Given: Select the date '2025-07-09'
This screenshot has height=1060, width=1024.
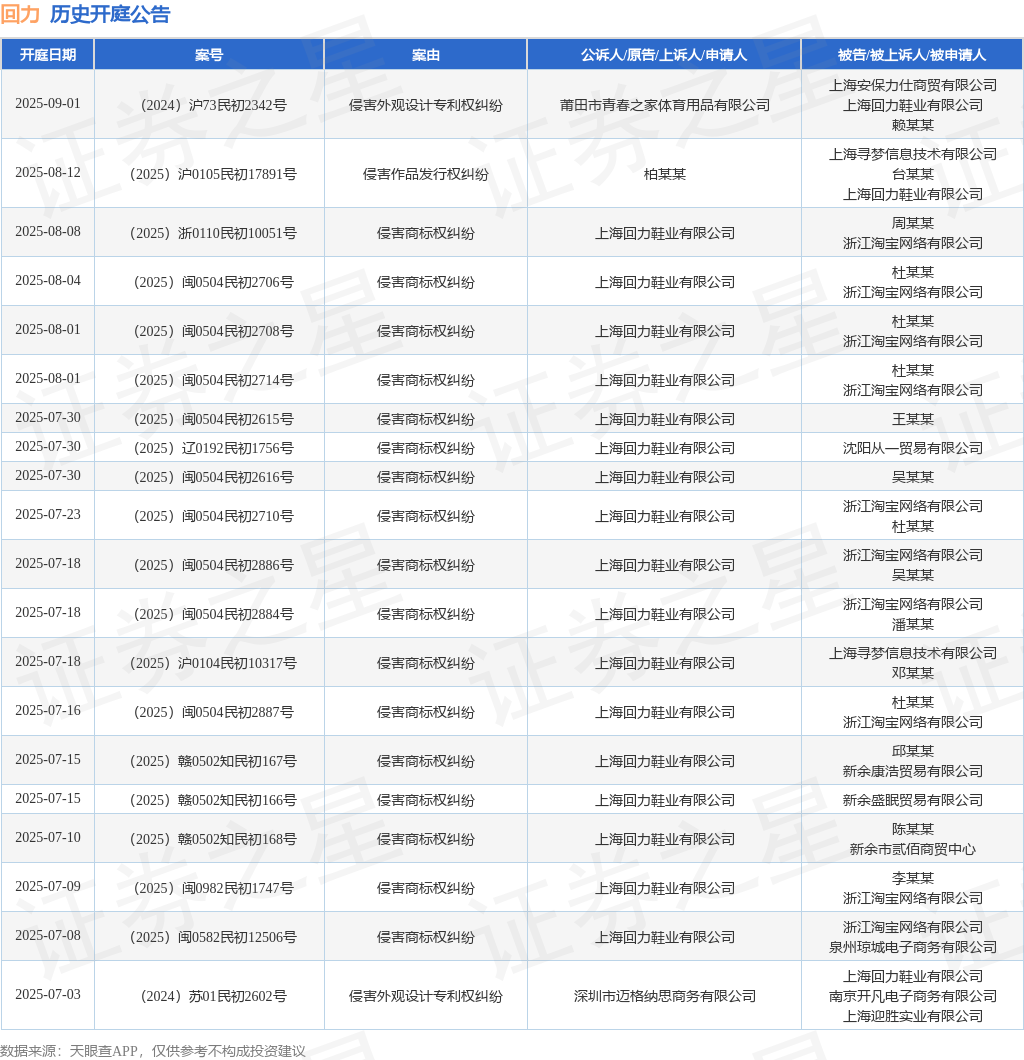Looking at the screenshot, I should tap(48, 886).
